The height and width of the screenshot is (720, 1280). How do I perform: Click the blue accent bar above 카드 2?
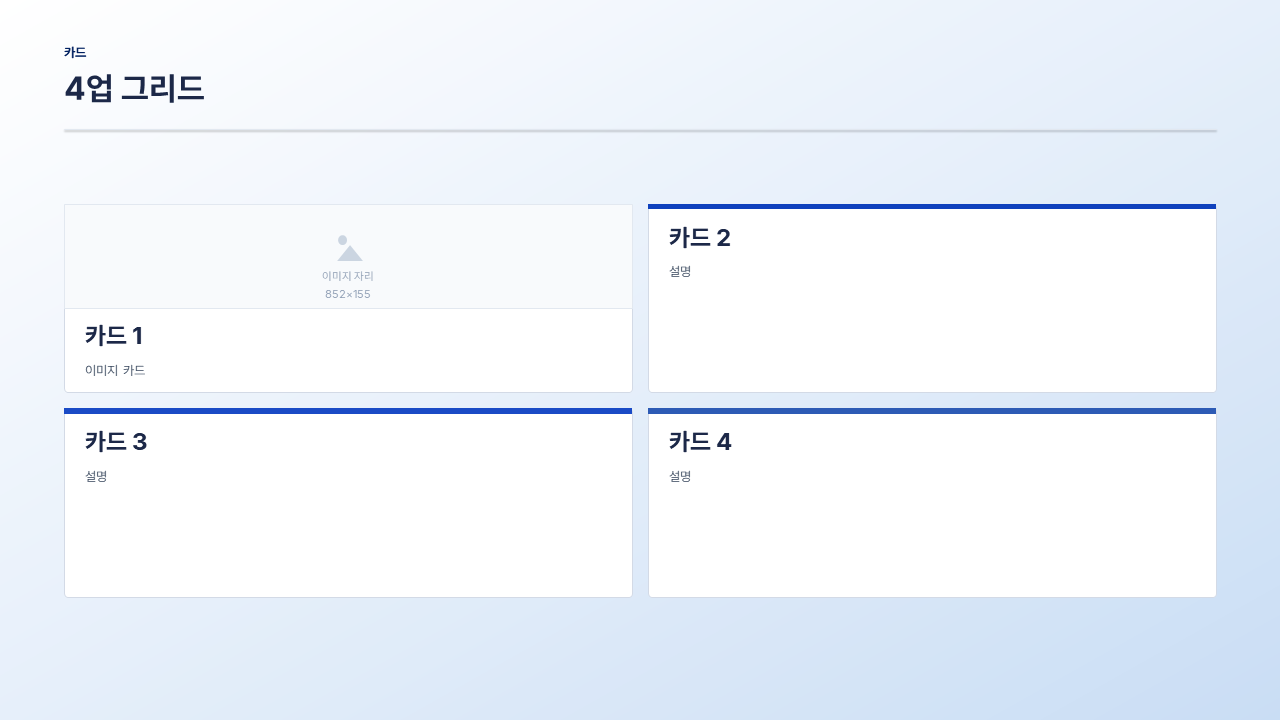tap(932, 206)
